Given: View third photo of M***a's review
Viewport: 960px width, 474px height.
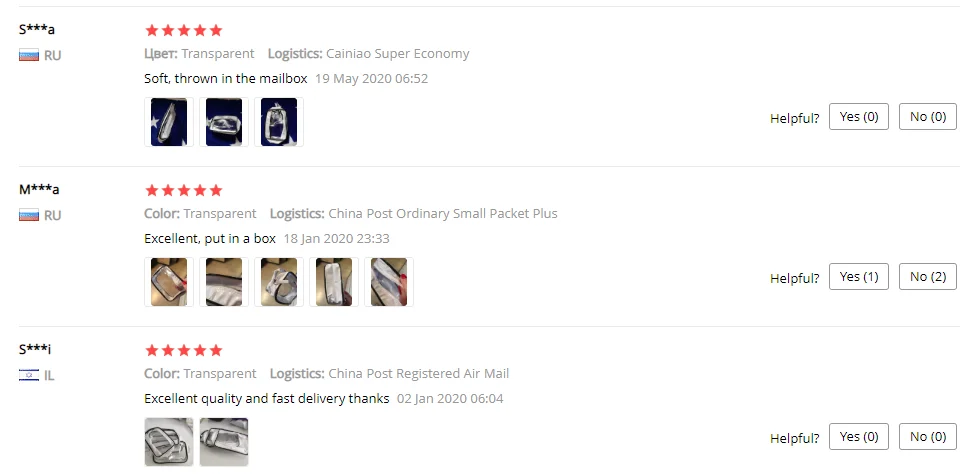Looking at the screenshot, I should 279,282.
